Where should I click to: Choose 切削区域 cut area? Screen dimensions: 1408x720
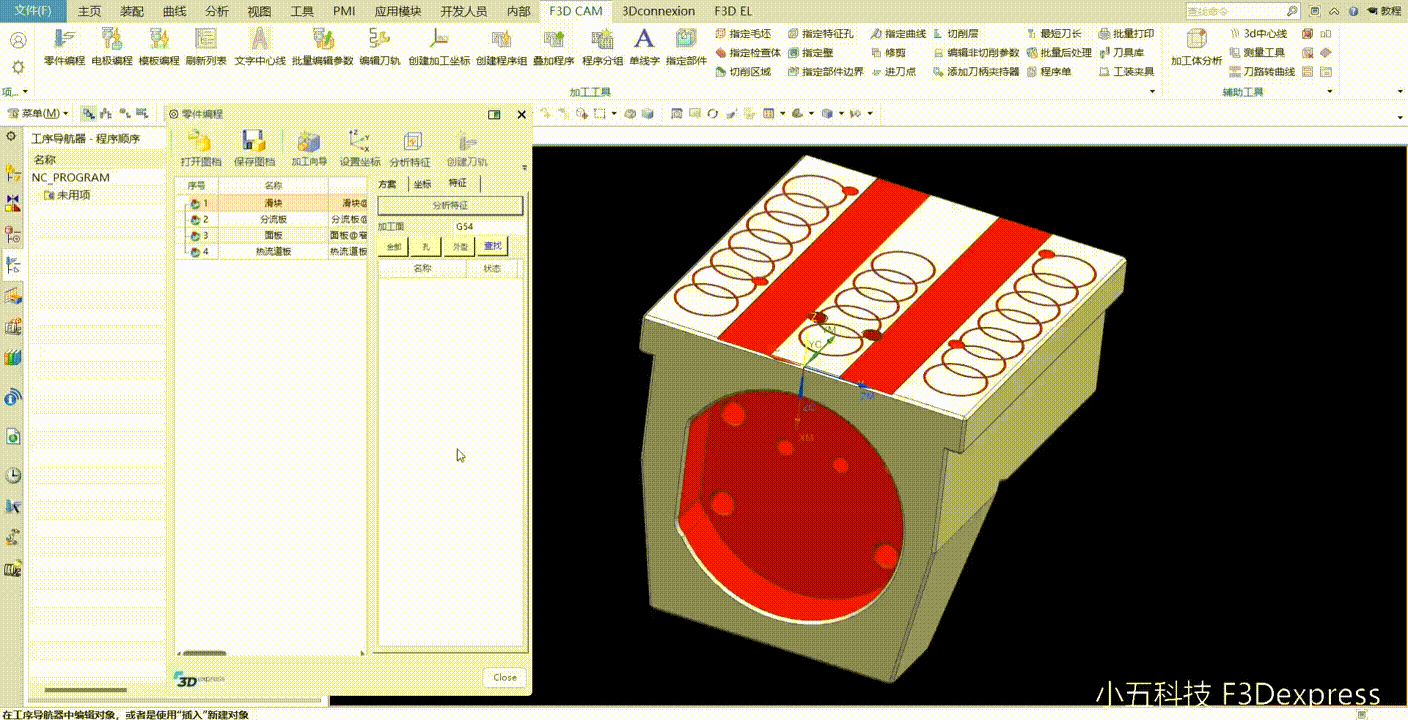[742, 72]
